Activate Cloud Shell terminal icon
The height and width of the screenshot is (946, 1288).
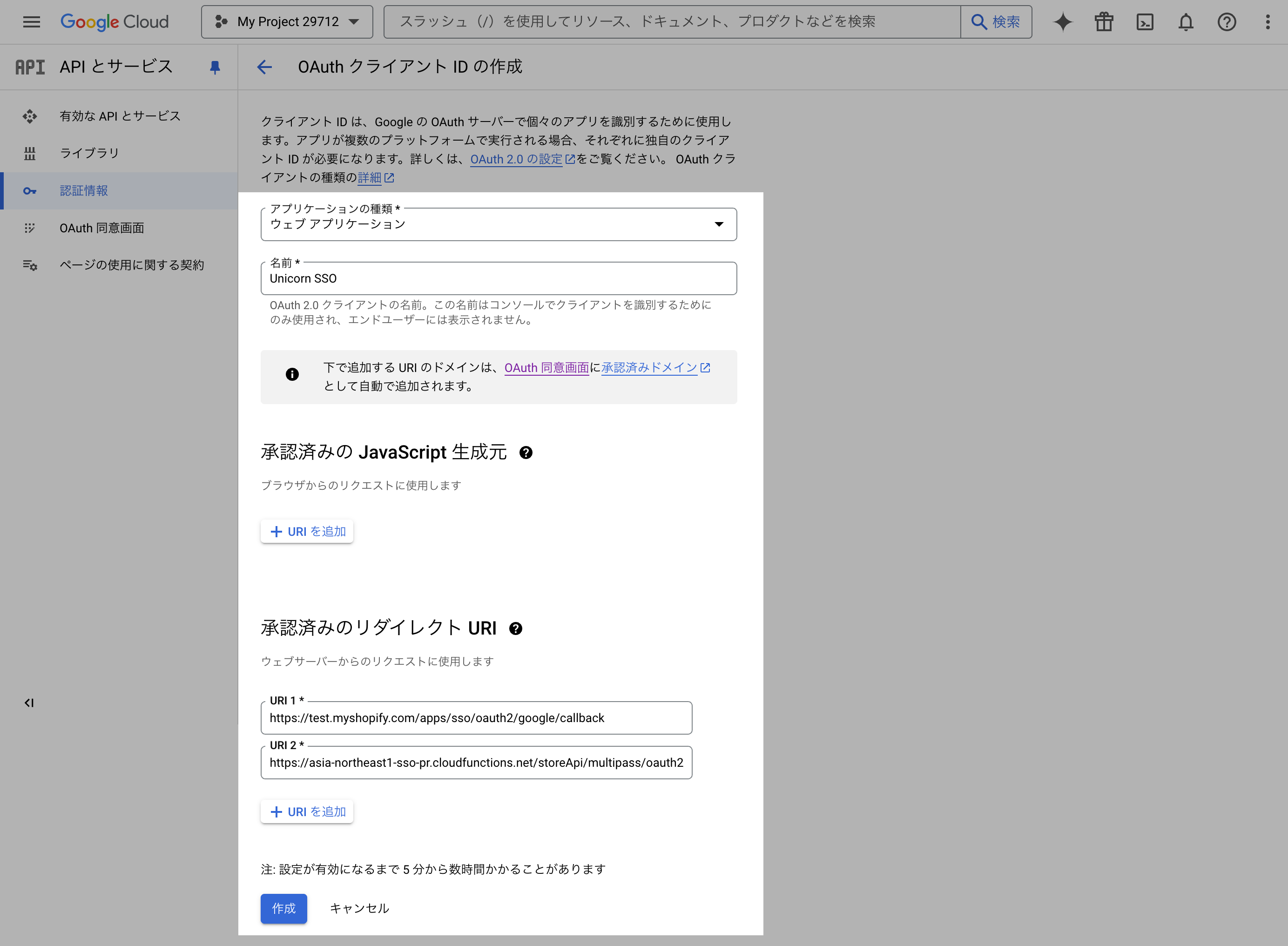point(1145,22)
